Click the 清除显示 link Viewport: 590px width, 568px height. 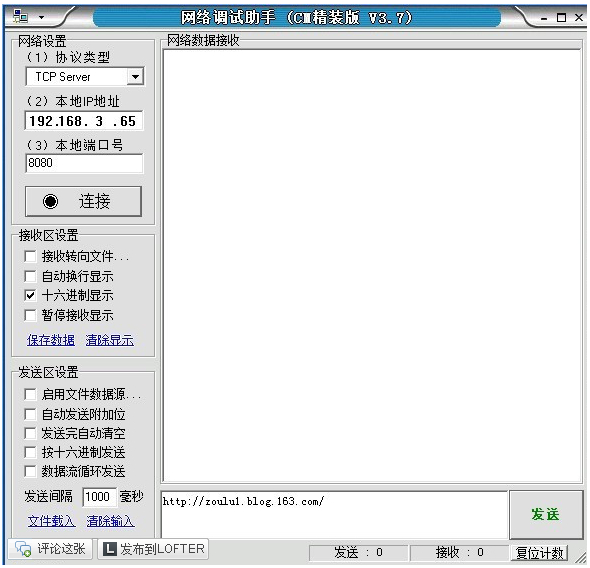[109, 340]
